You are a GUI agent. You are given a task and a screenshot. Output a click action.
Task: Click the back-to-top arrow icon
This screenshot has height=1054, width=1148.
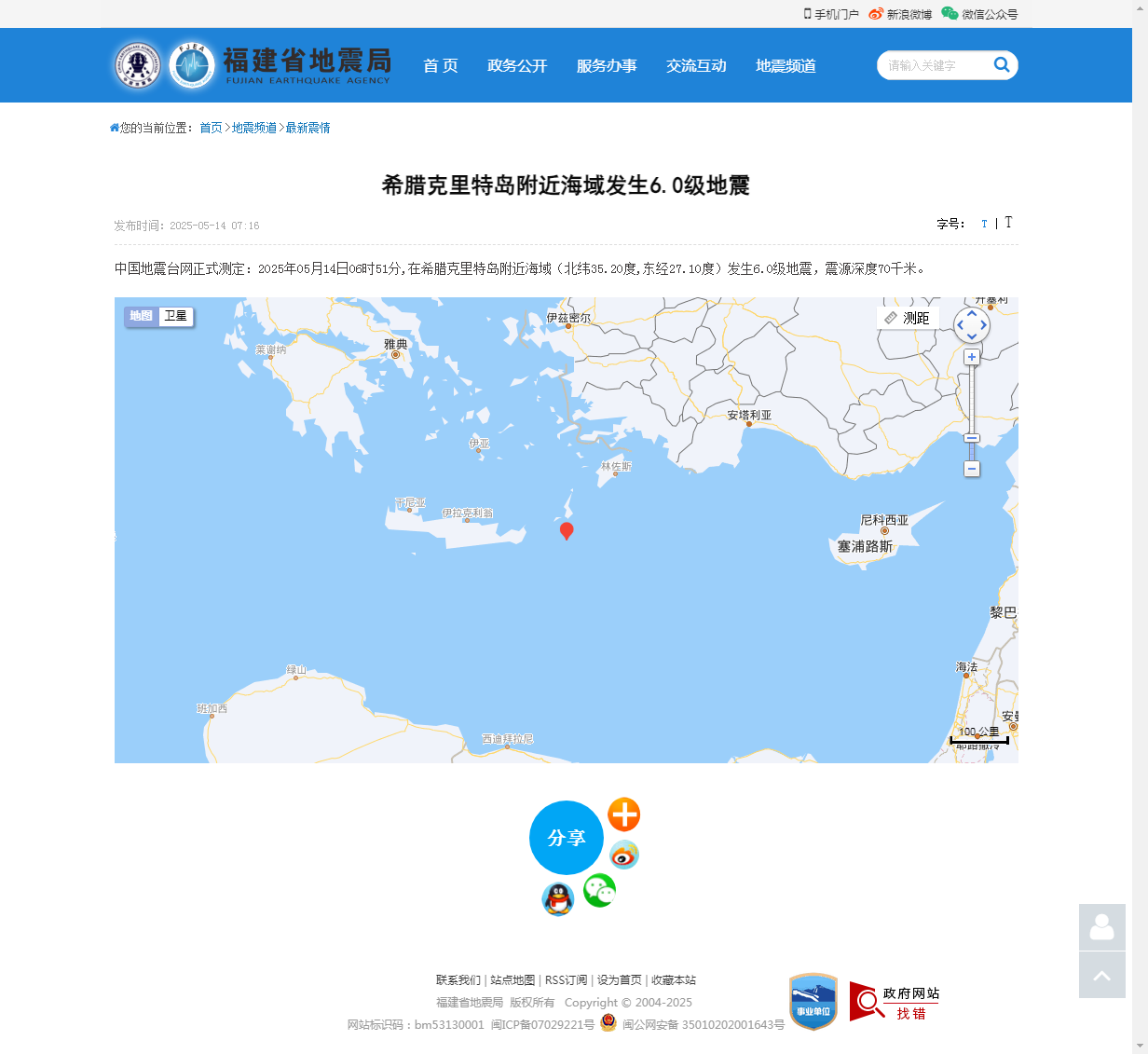(x=1102, y=975)
